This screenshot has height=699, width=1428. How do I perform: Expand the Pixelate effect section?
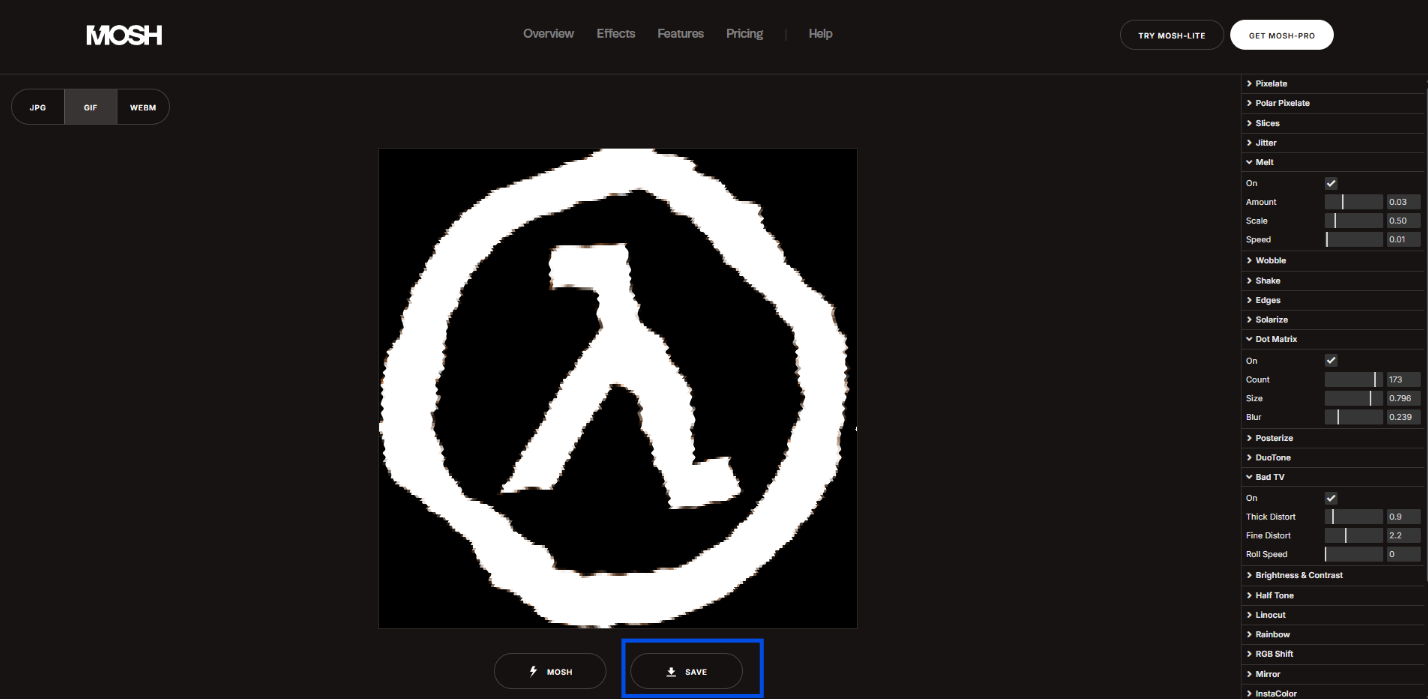click(x=1333, y=84)
